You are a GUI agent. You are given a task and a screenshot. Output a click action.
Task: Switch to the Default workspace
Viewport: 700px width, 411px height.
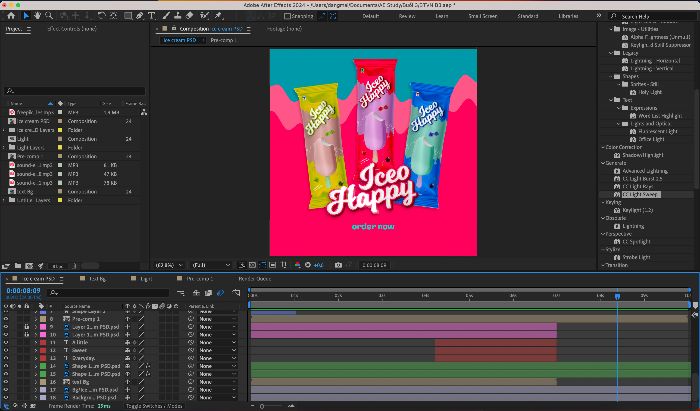click(371, 16)
